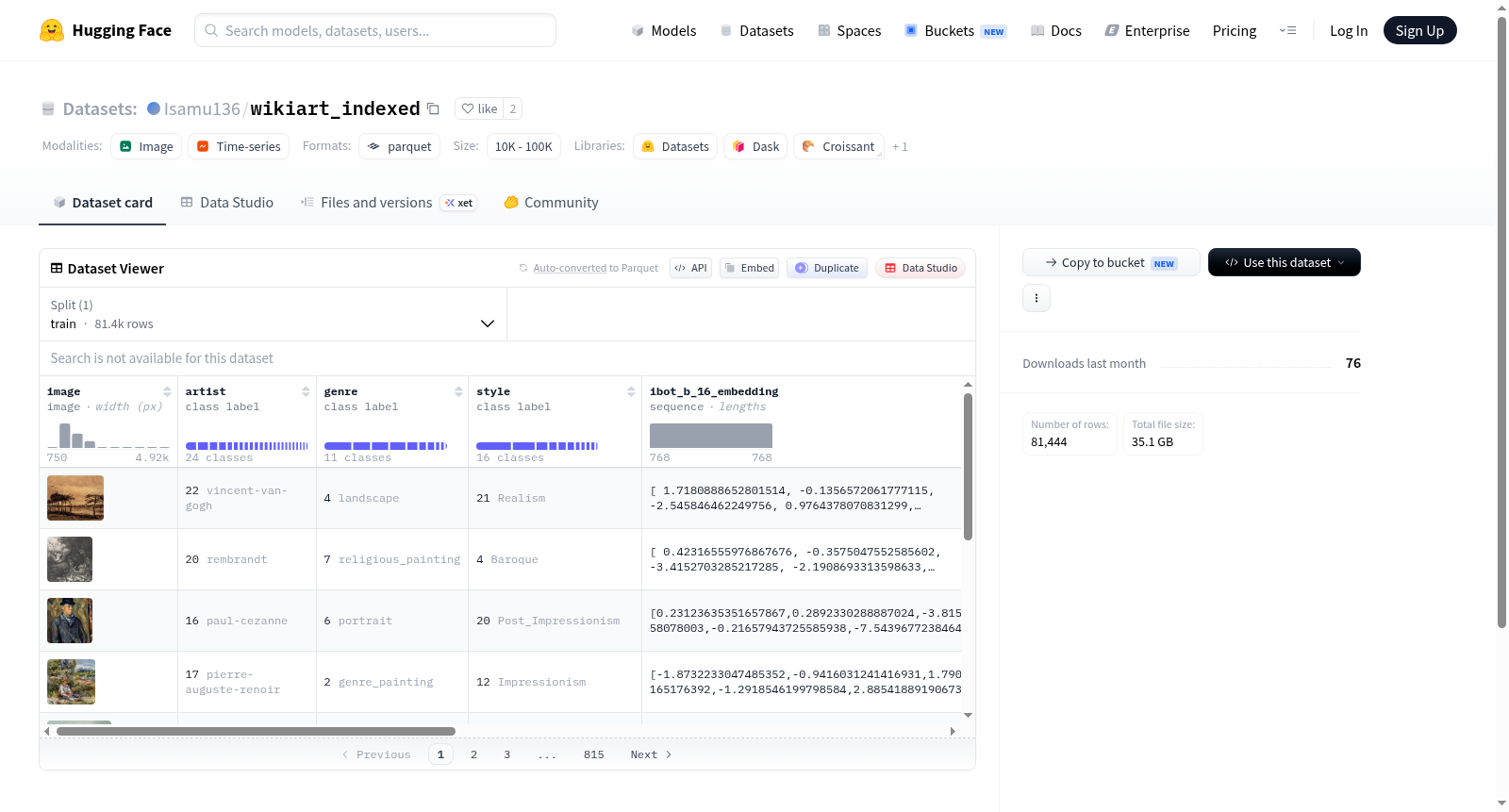Click the artist class distribution bar
Viewport: 1509px width, 812px height.
pyautogui.click(x=247, y=445)
